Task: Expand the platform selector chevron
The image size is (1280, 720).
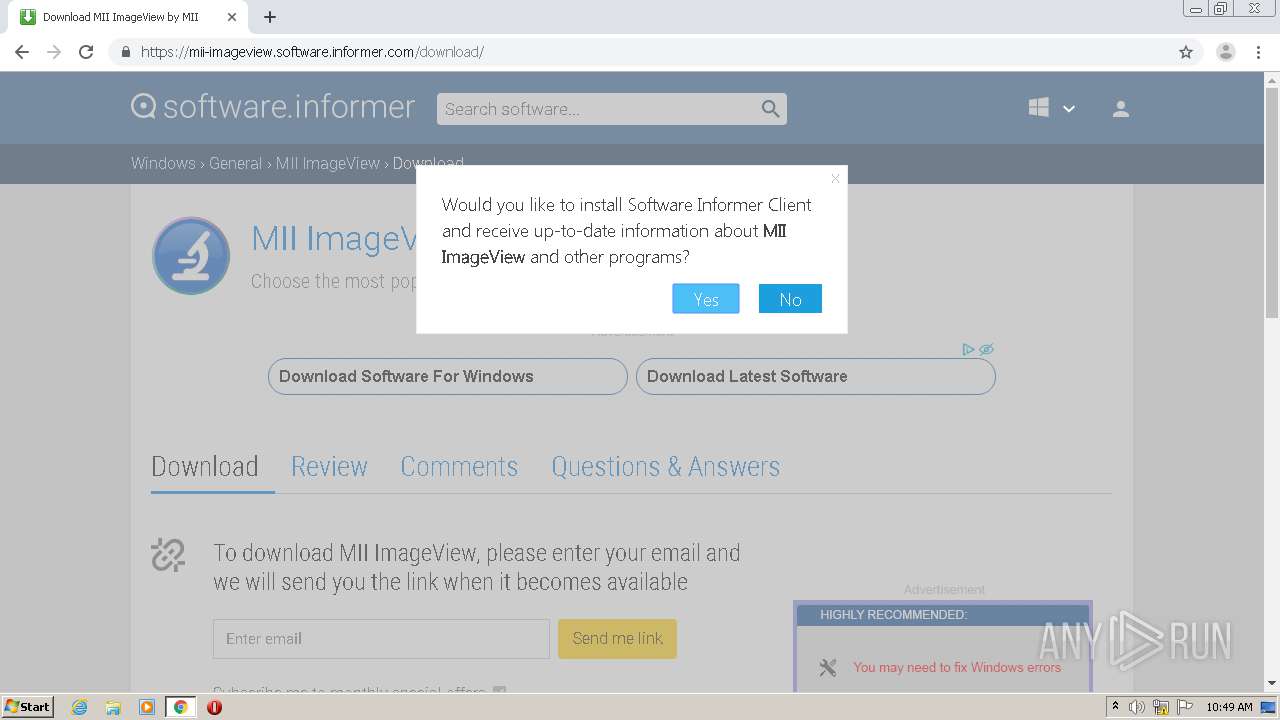Action: point(1069,109)
